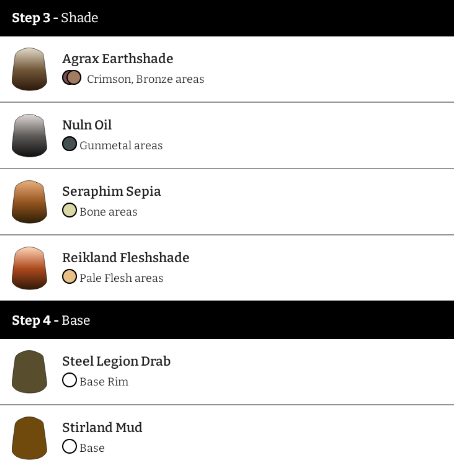Viewport: 454px width, 469px height.
Task: Select the Seraphim Sepia paint pot icon
Action: tap(29, 202)
